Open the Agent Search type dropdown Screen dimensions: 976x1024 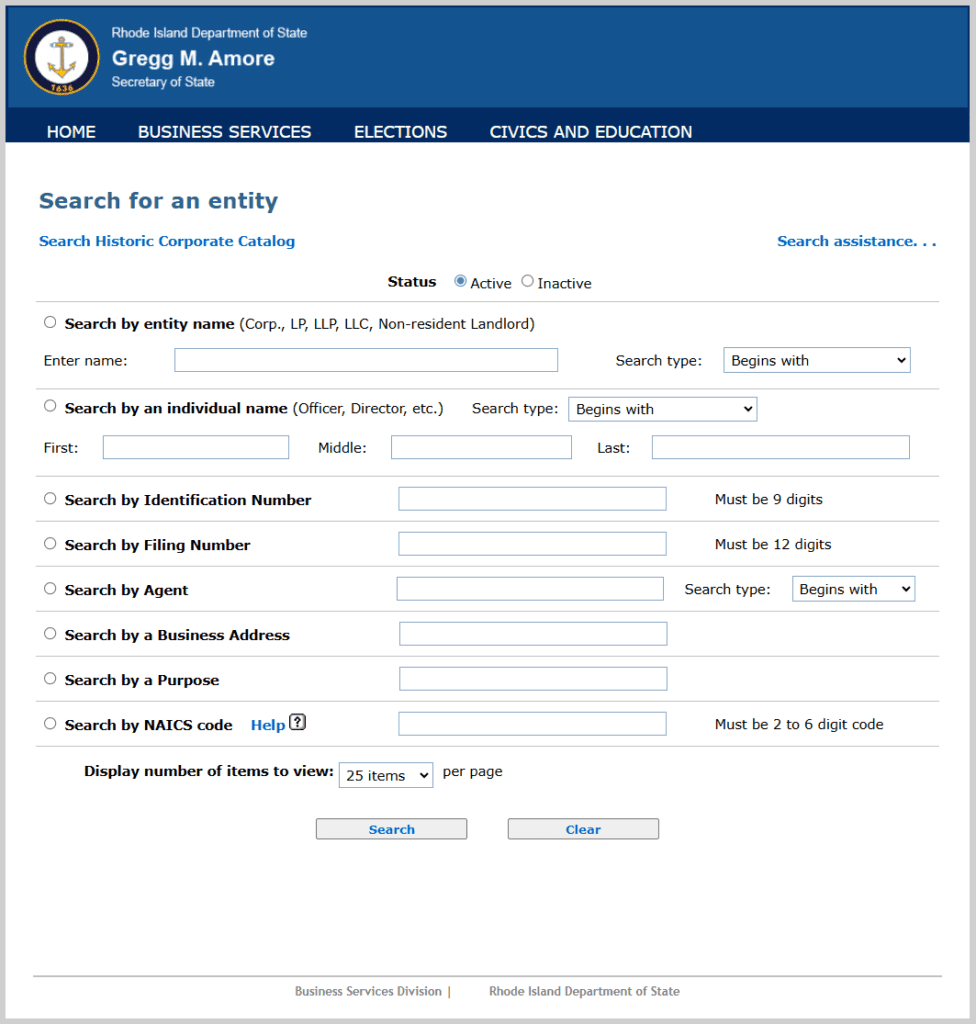pos(853,589)
